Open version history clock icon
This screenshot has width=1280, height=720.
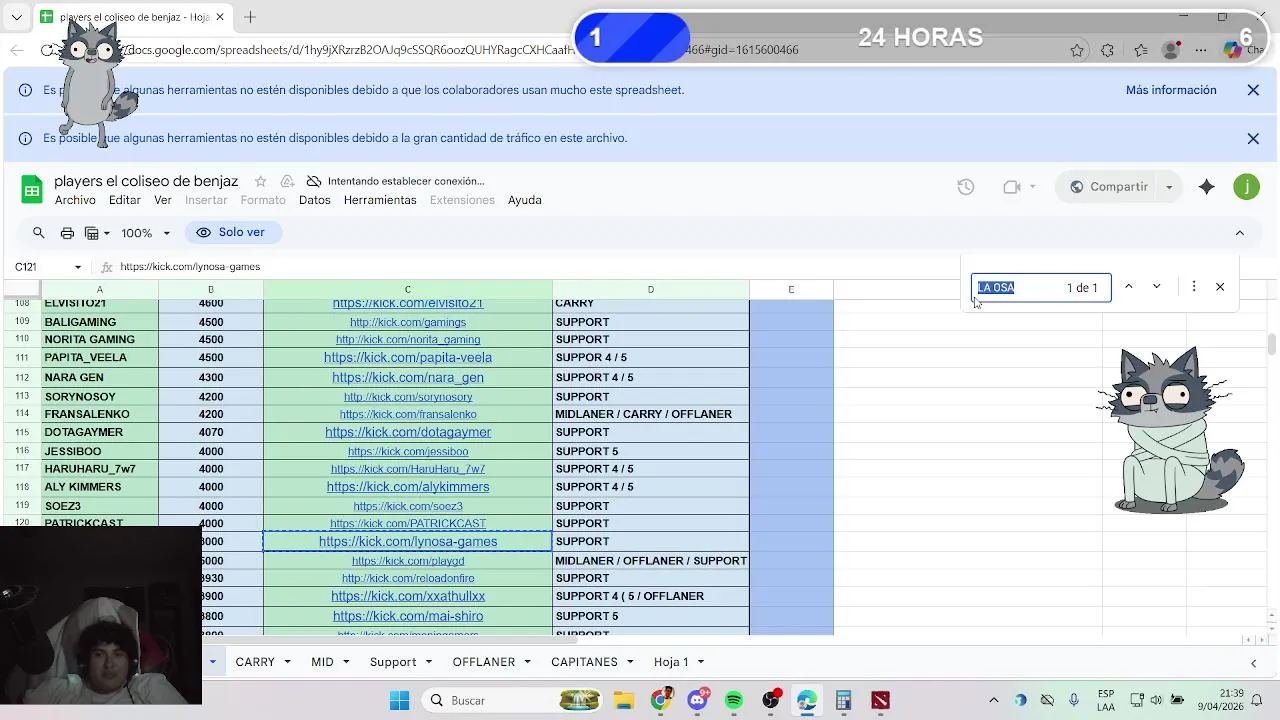(965, 187)
